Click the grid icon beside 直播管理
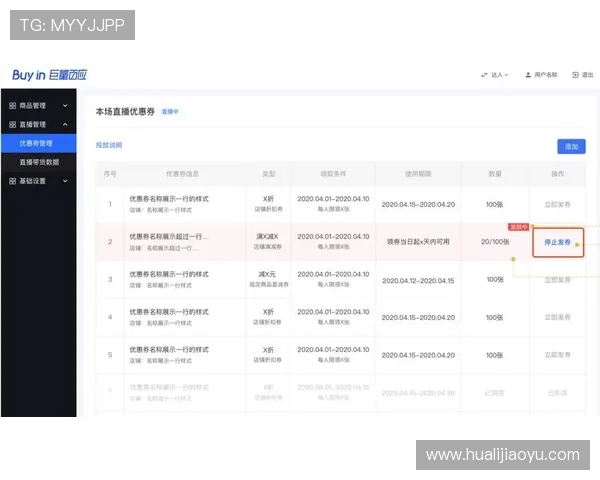This screenshot has width=600, height=480. (13, 124)
